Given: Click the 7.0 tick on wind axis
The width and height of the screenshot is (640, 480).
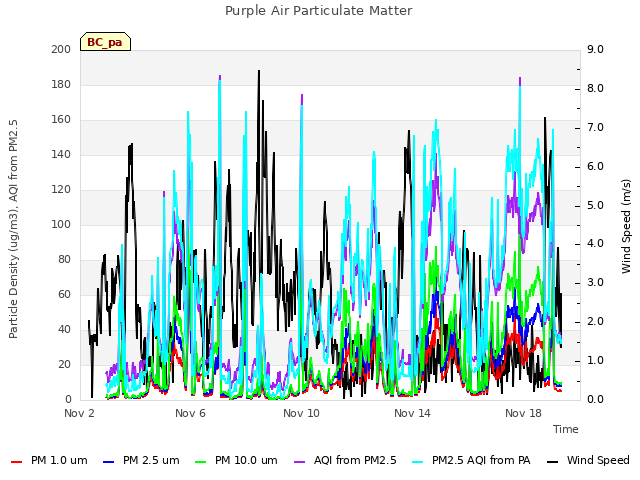Looking at the screenshot, I should click(596, 127).
